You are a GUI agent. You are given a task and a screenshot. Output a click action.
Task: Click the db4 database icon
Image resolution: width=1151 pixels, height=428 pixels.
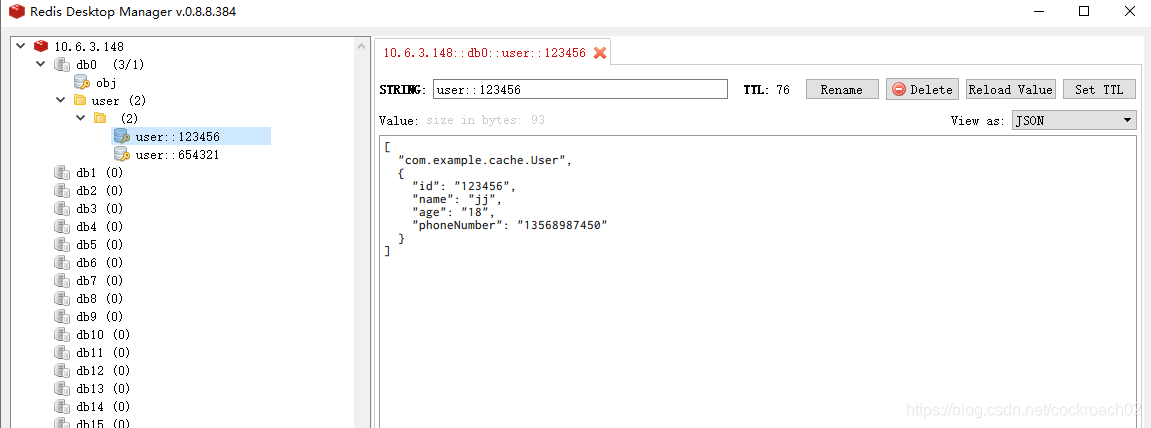(62, 226)
